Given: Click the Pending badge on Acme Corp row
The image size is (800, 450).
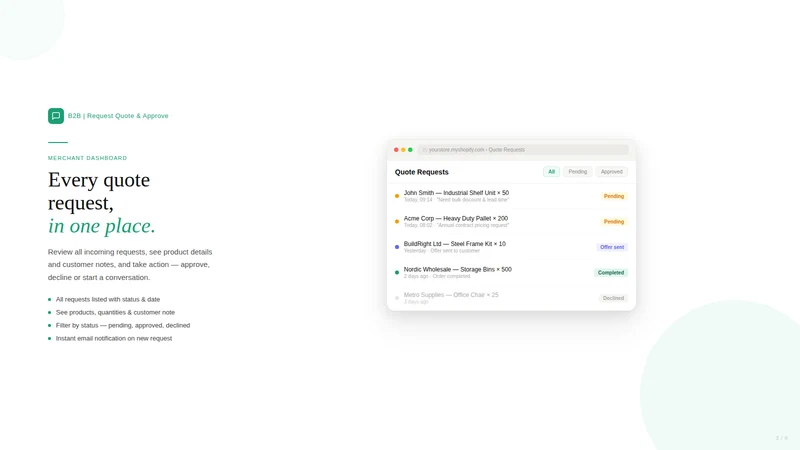Looking at the screenshot, I should (614, 222).
